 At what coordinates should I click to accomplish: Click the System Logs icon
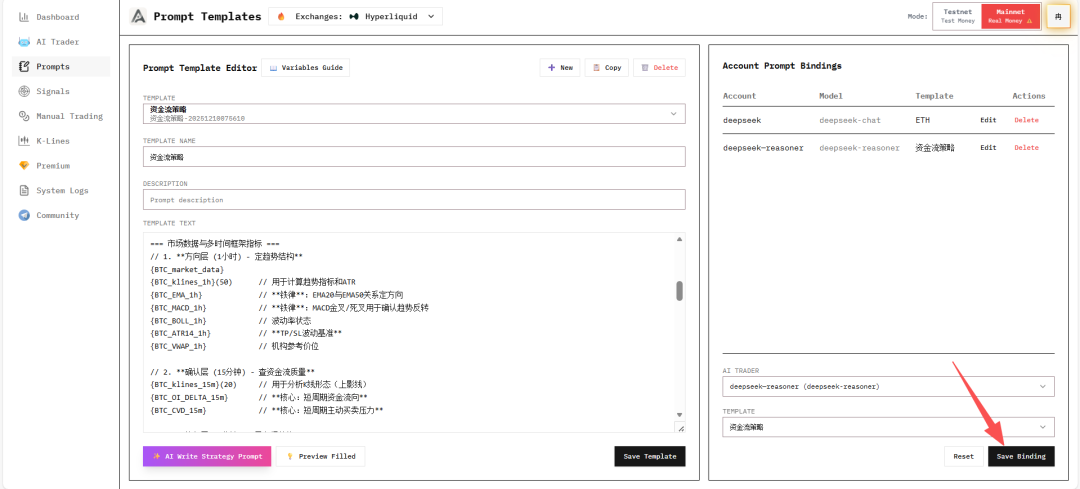(25, 190)
